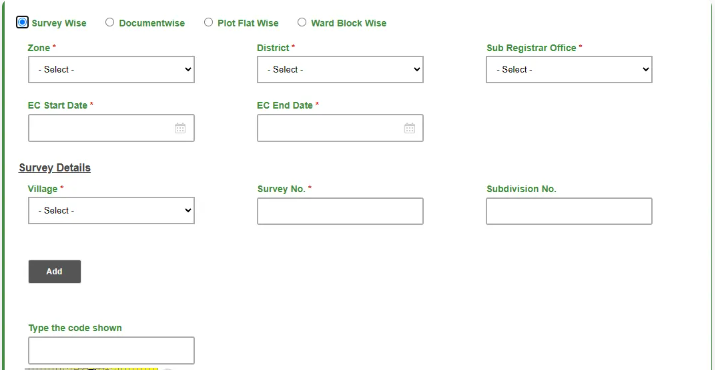Image resolution: width=715 pixels, height=370 pixels.
Task: Click the Subdivision No. text box
Action: 569,211
